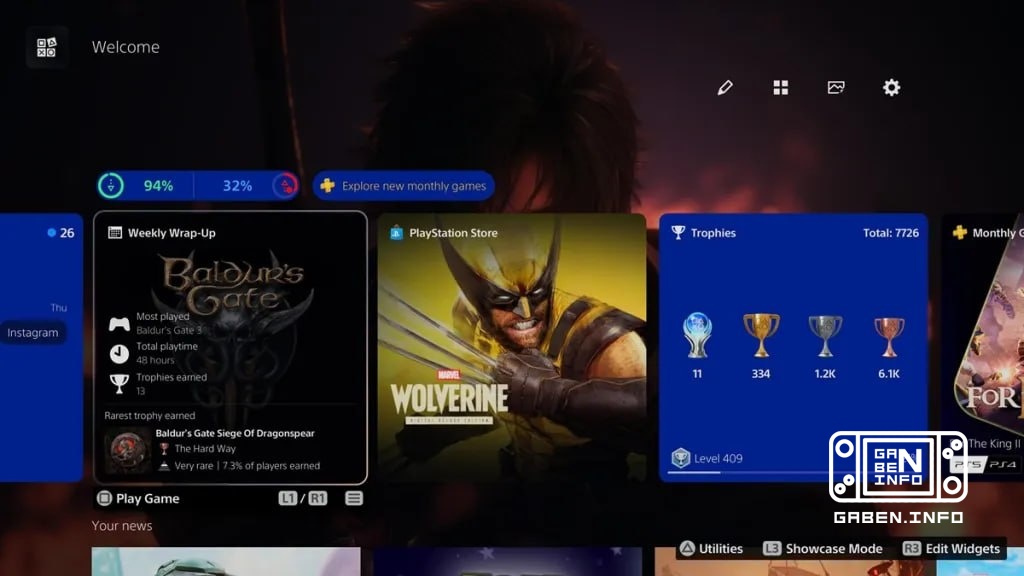Click the PlayStation Plus icon in Explore pill
The height and width of the screenshot is (576, 1024).
[x=327, y=186]
